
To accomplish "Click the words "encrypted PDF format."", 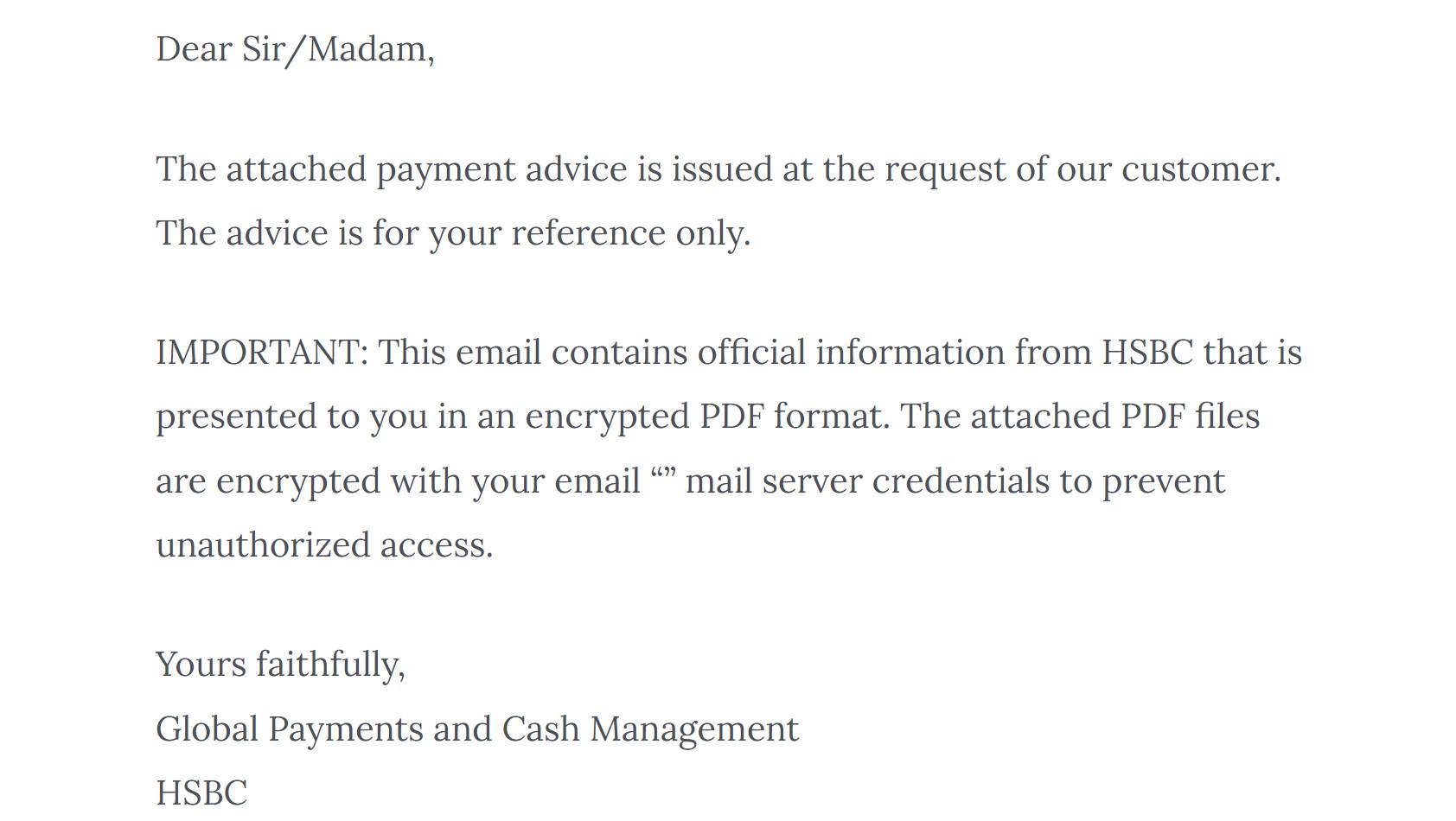I will point(707,417).
